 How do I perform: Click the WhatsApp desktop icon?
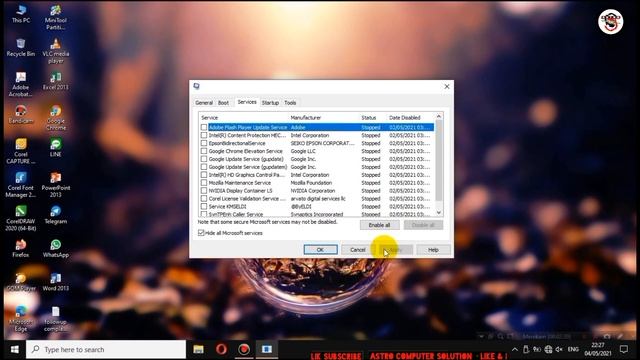(x=56, y=248)
